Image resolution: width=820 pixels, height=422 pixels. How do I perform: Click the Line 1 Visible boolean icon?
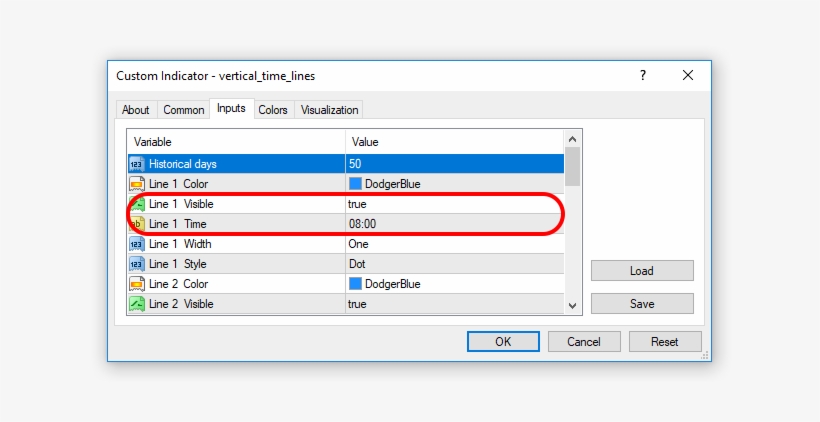tap(137, 204)
